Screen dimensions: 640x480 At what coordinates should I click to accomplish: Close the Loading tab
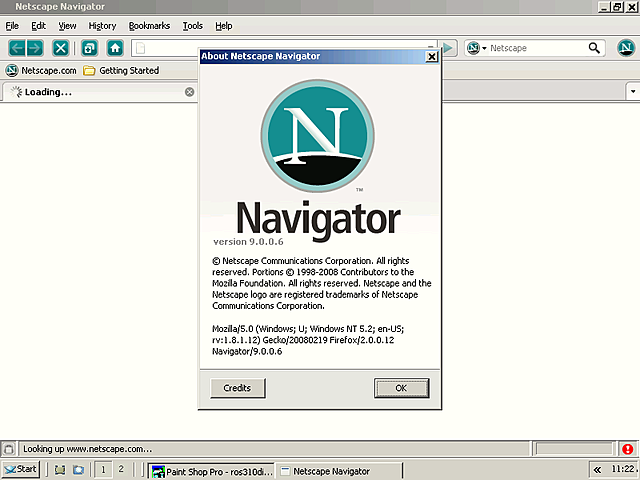tap(189, 92)
